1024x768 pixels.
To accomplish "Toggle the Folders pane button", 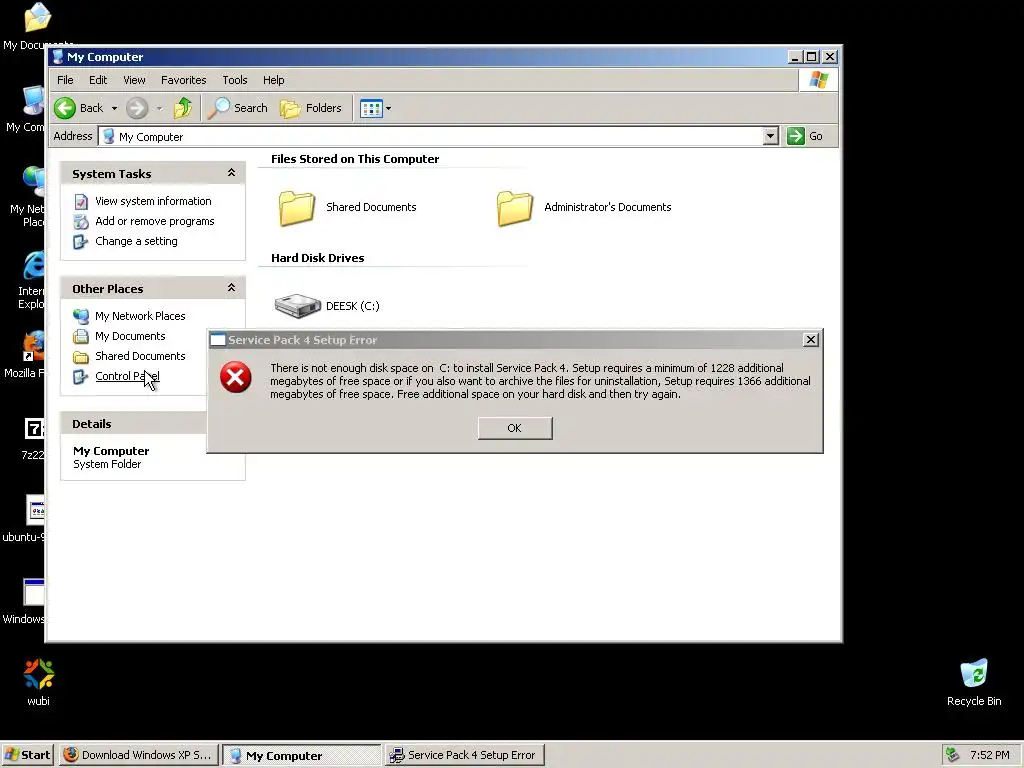I will point(311,108).
